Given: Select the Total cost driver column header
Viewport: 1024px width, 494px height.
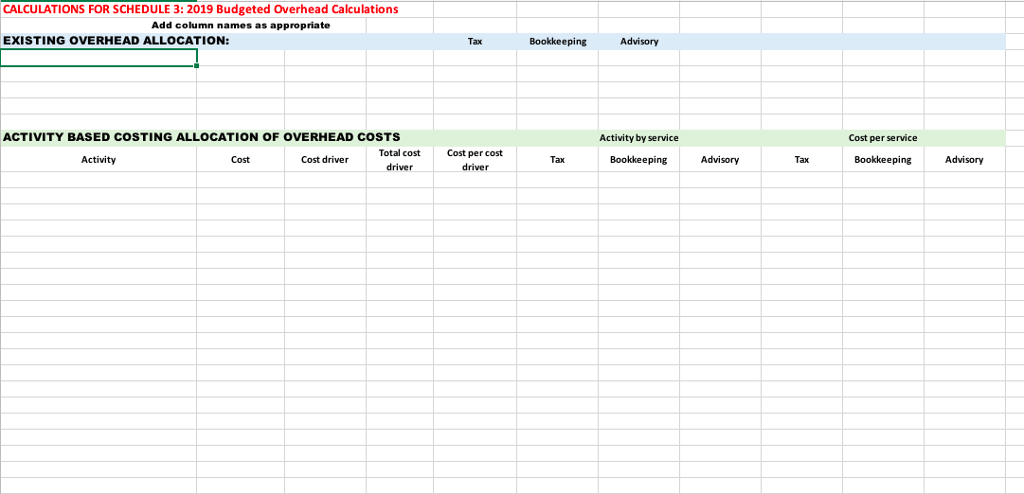Looking at the screenshot, I should [400, 159].
